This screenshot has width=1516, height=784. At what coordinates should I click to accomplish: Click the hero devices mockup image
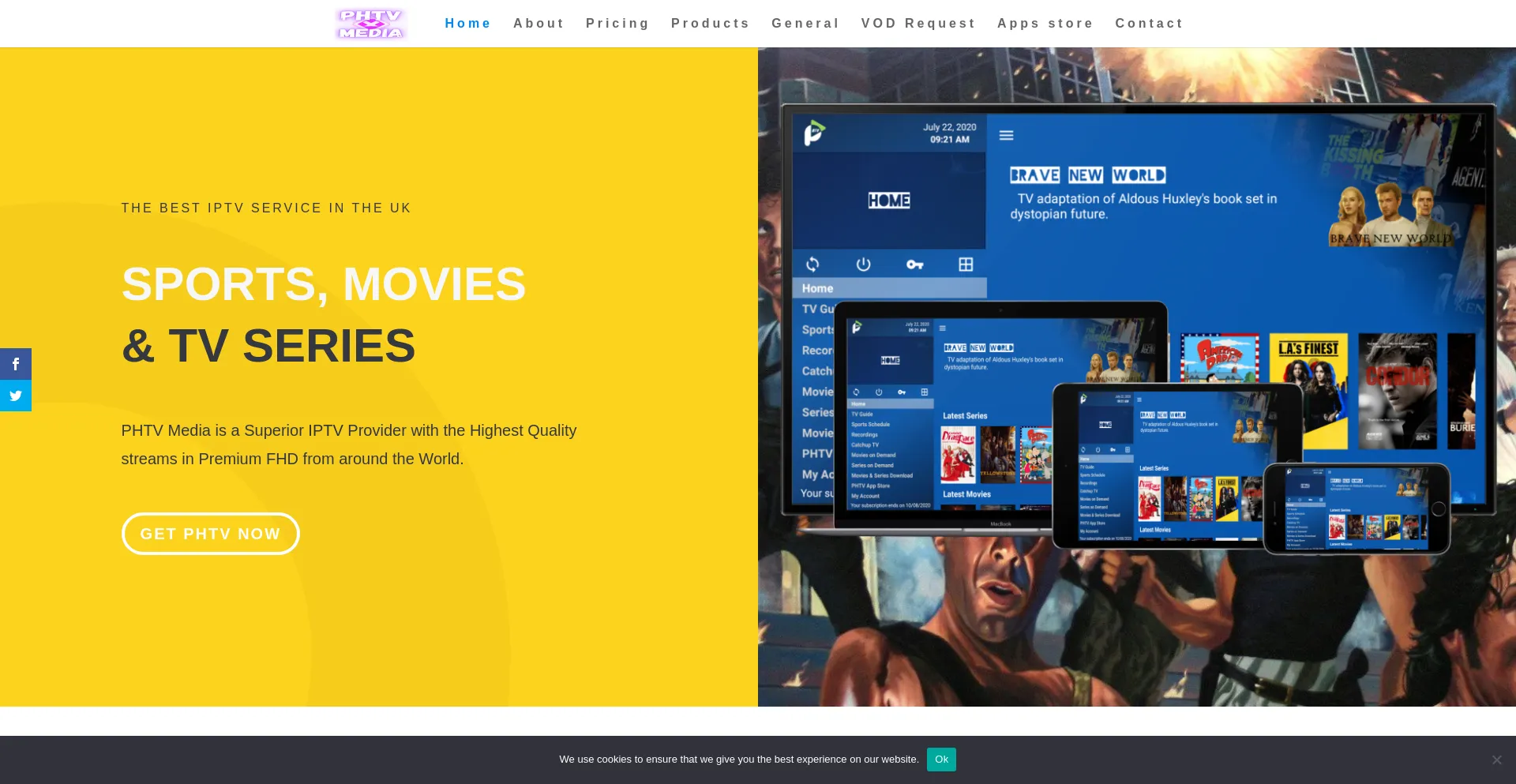1137,328
